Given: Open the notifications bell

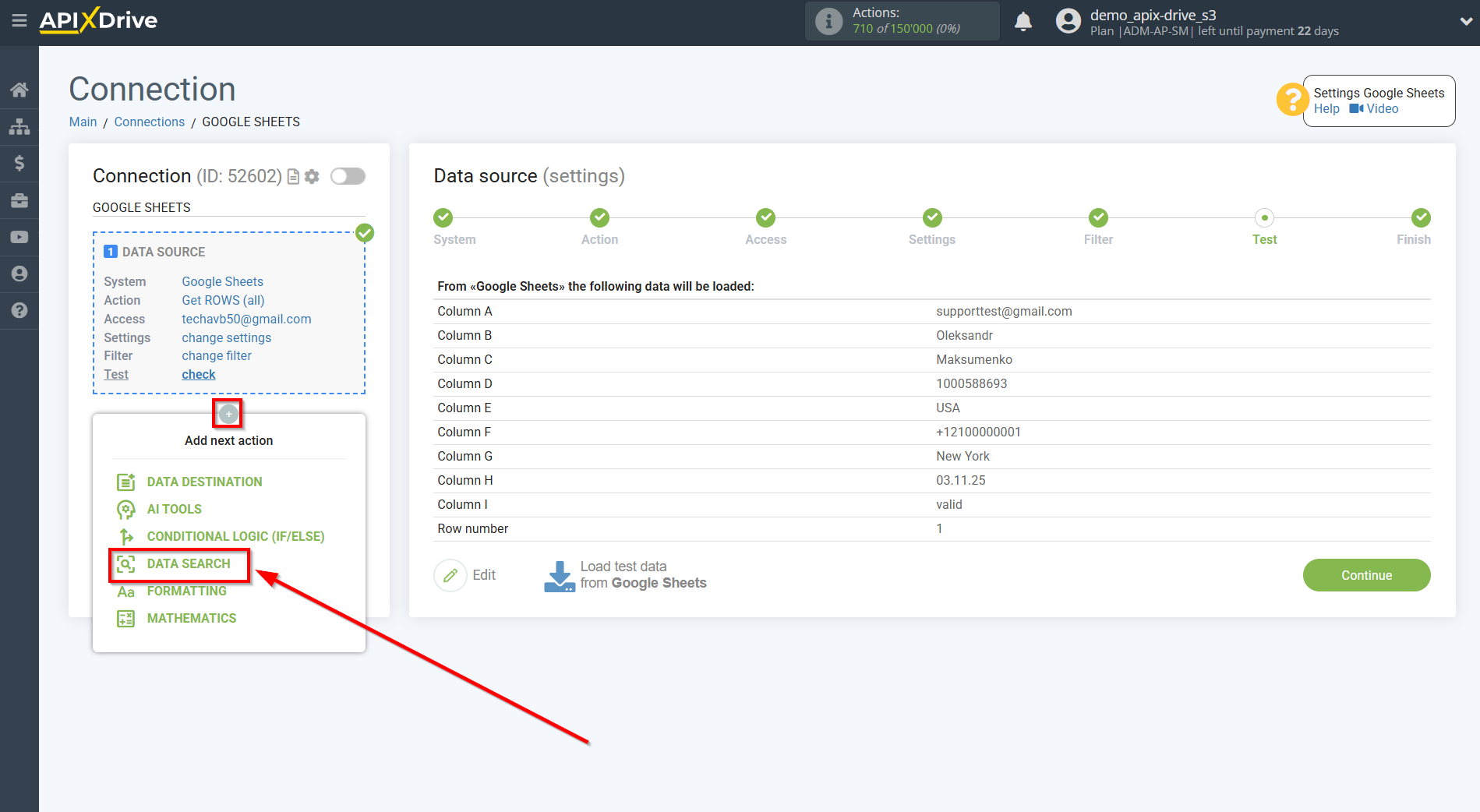Looking at the screenshot, I should [1023, 21].
